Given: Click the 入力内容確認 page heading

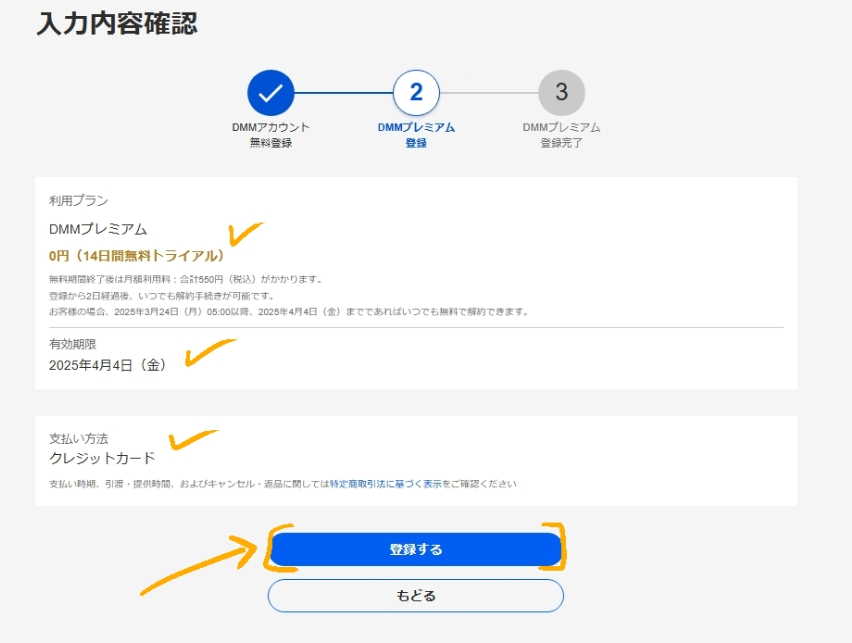Looking at the screenshot, I should tap(117, 24).
